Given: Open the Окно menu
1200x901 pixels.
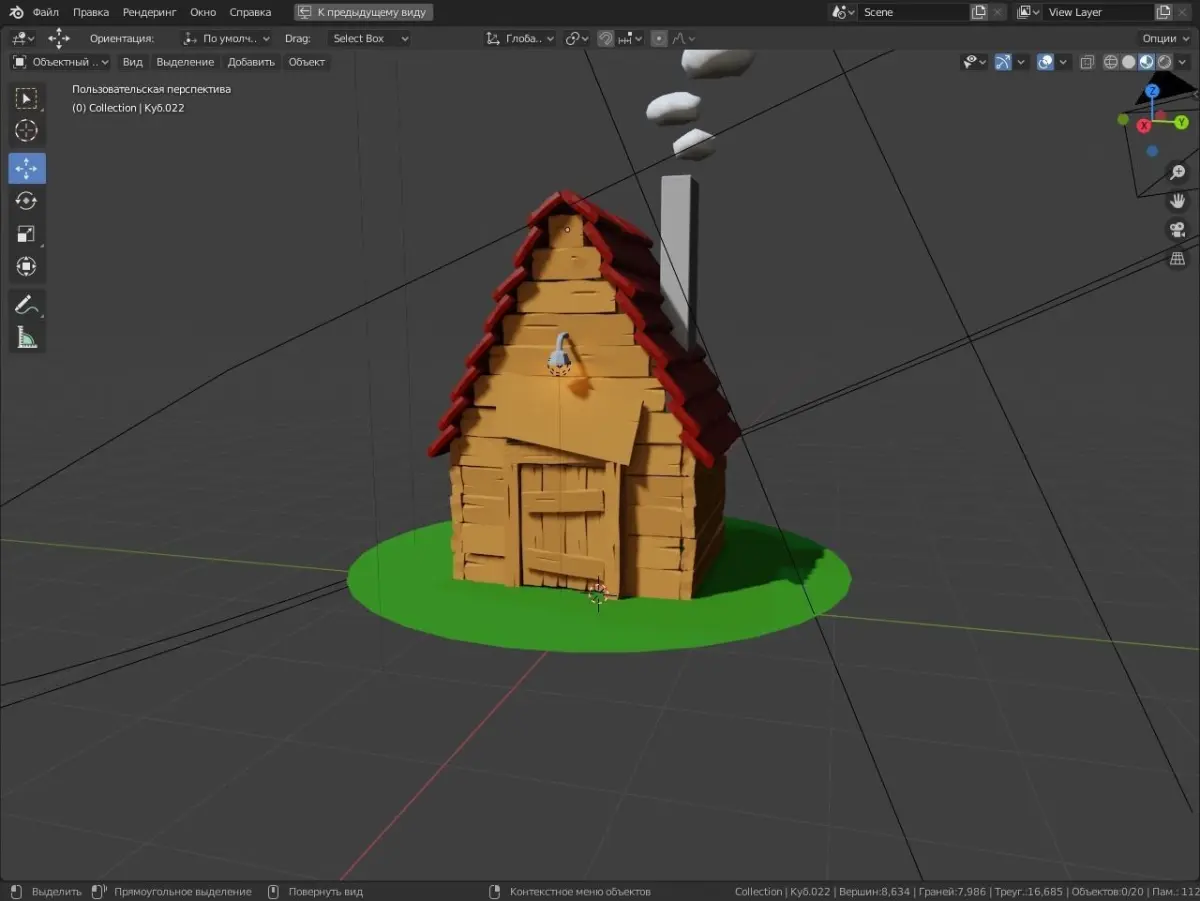Looking at the screenshot, I should pos(203,12).
